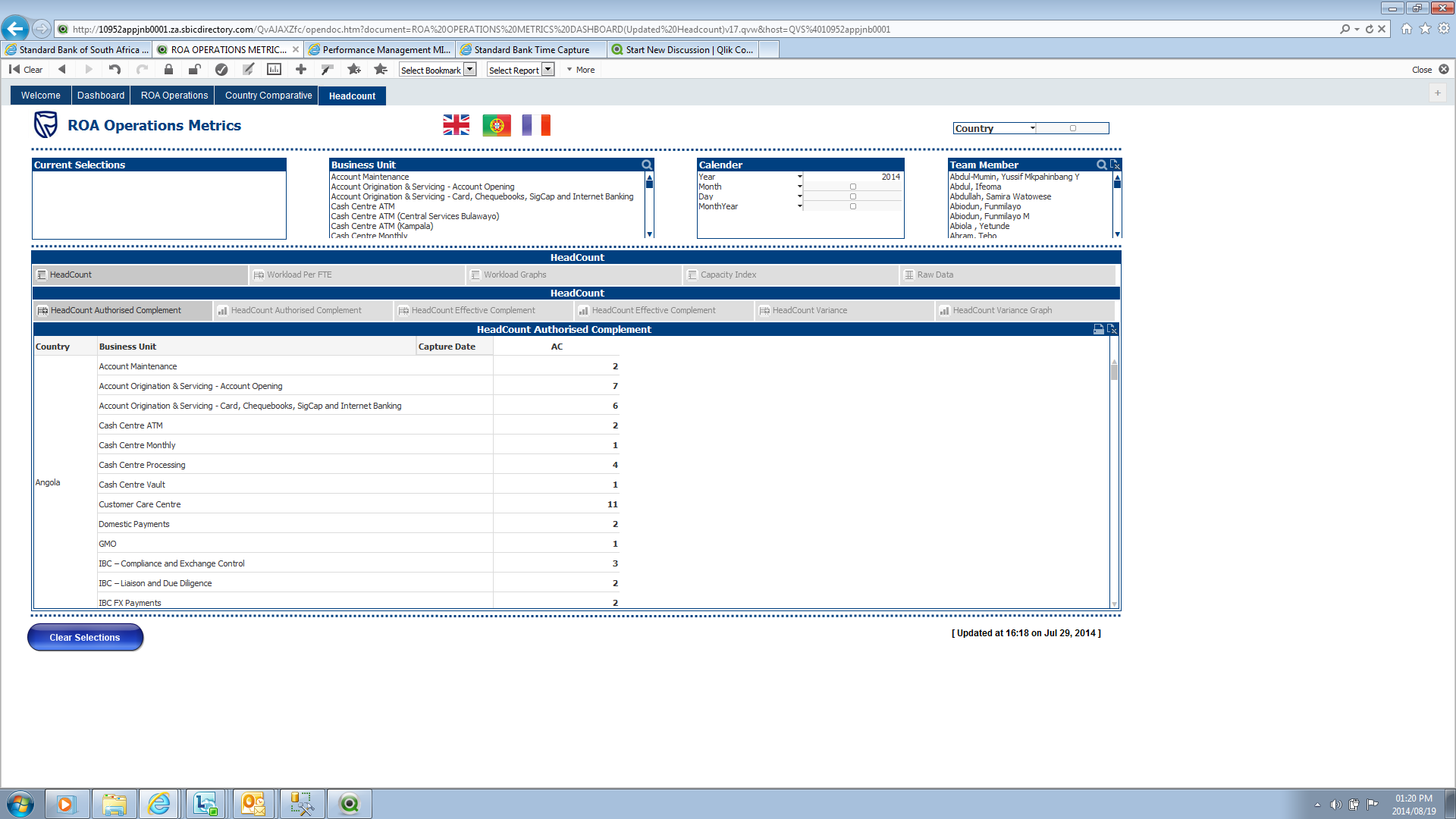Open the Dashboard sheet tab

(101, 96)
